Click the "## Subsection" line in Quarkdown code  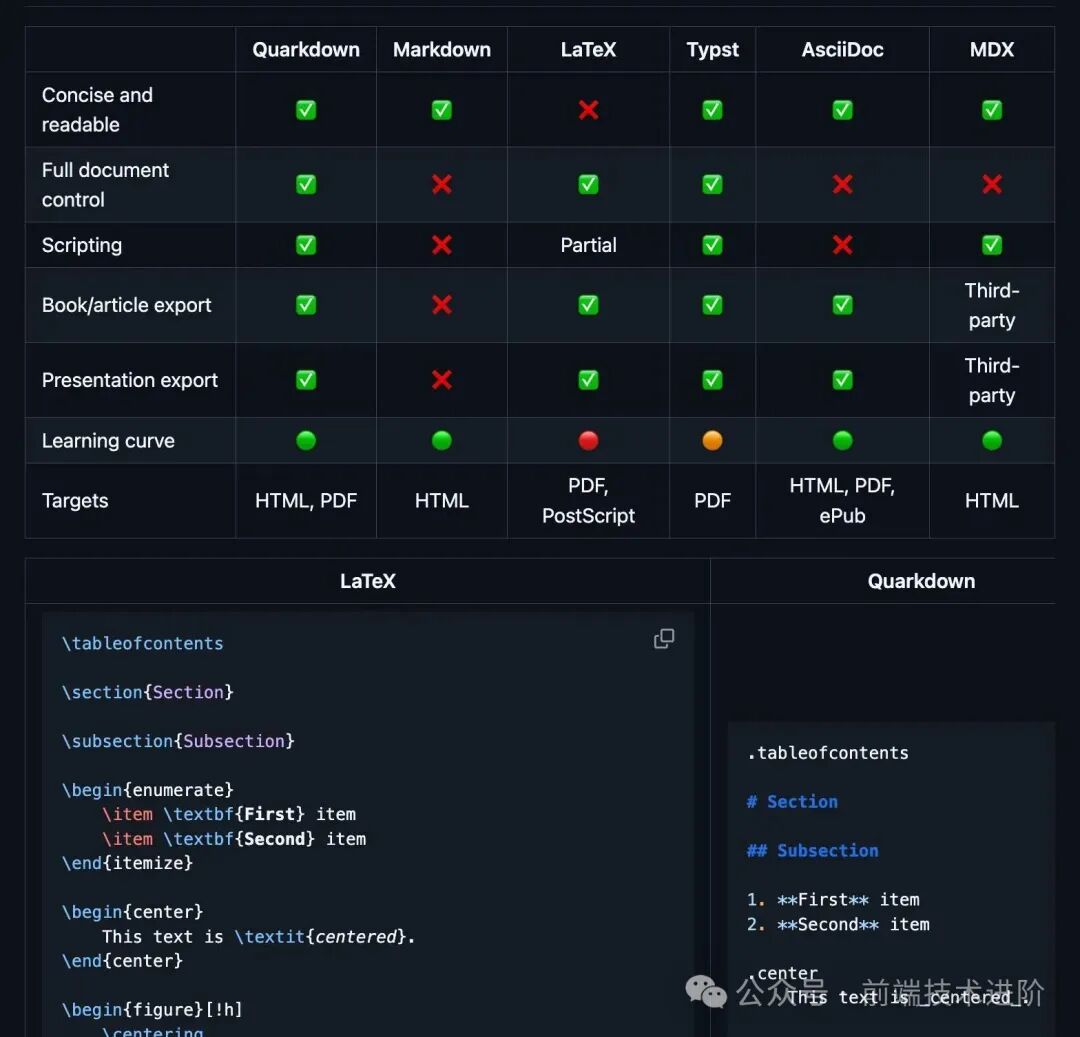(x=812, y=851)
